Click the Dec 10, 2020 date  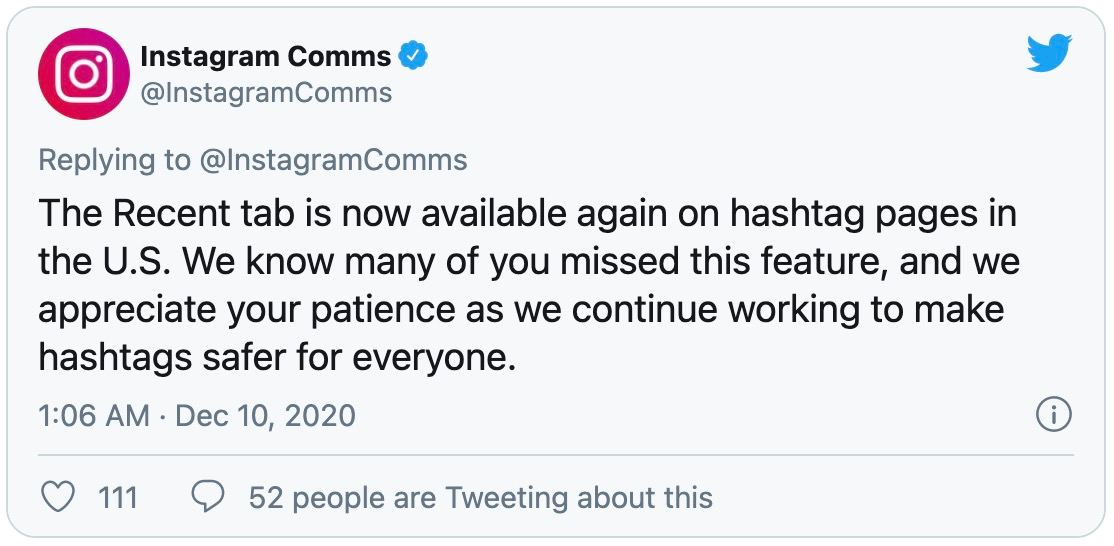[265, 415]
